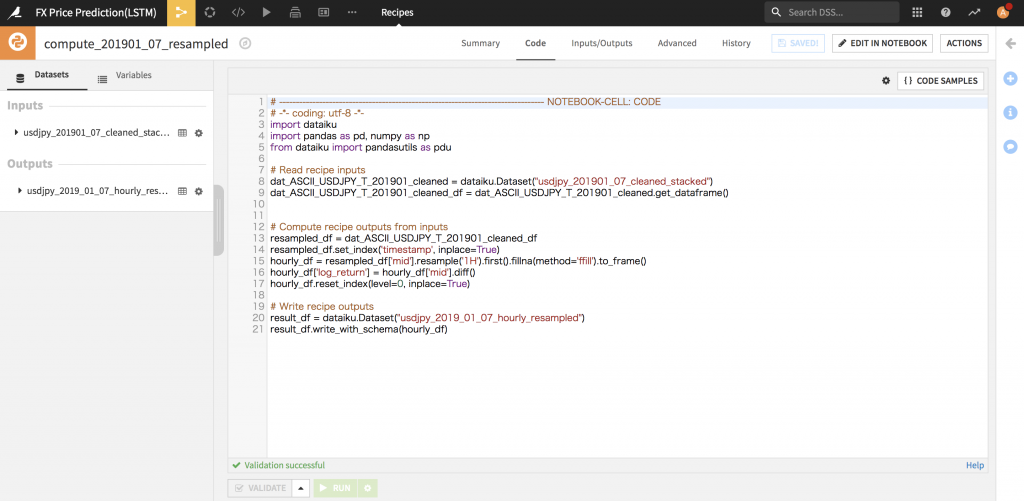Click the Inputs section heading
The image size is (1024, 501).
[x=25, y=106]
